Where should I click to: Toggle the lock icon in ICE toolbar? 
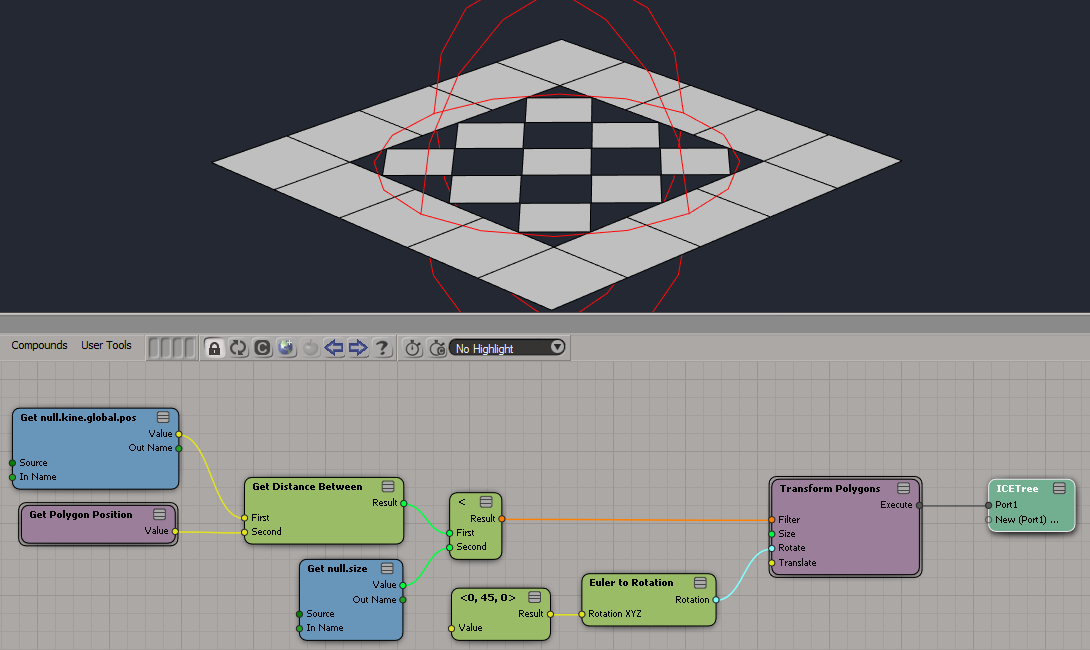point(214,348)
